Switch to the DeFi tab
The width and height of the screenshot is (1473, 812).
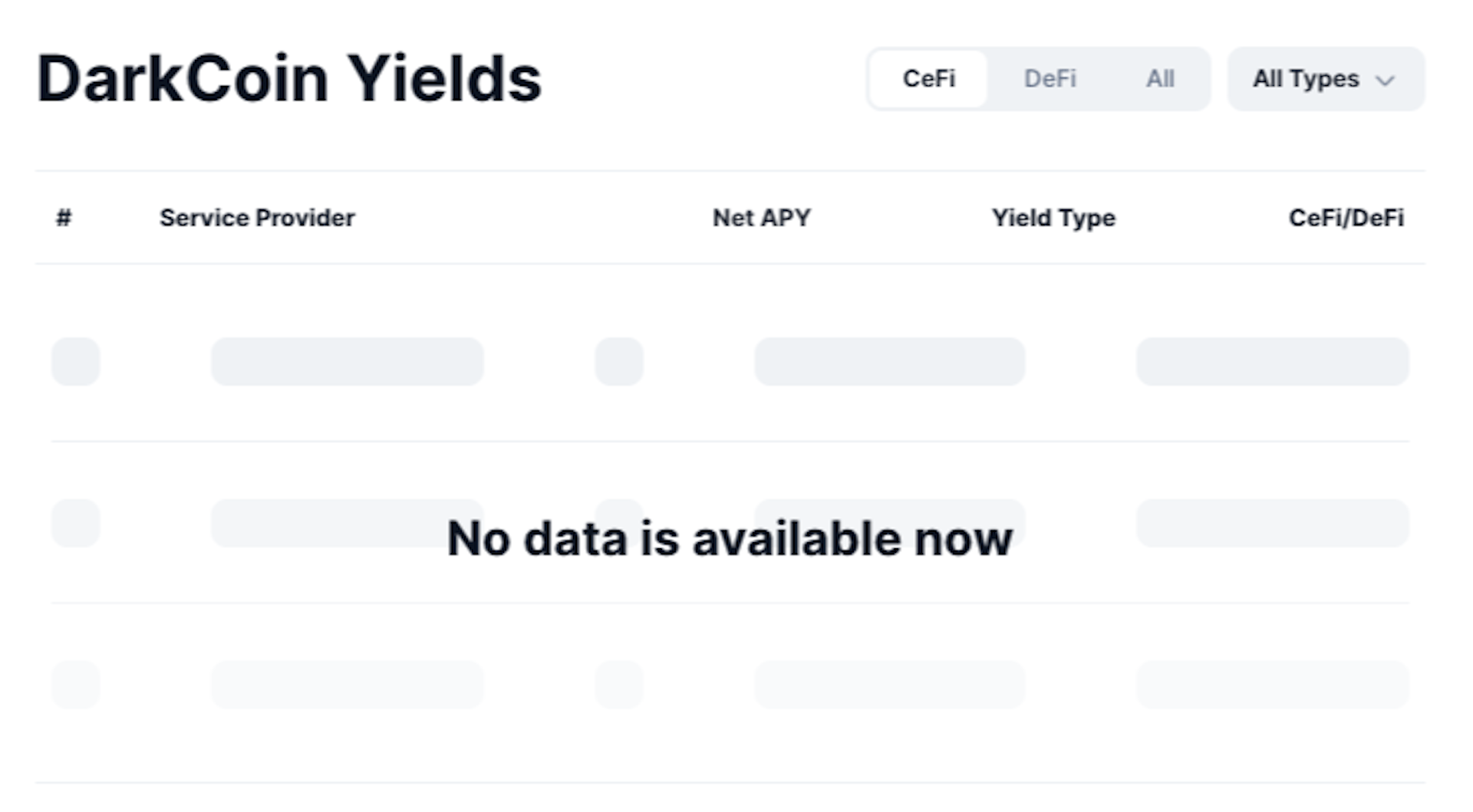[x=1050, y=79]
